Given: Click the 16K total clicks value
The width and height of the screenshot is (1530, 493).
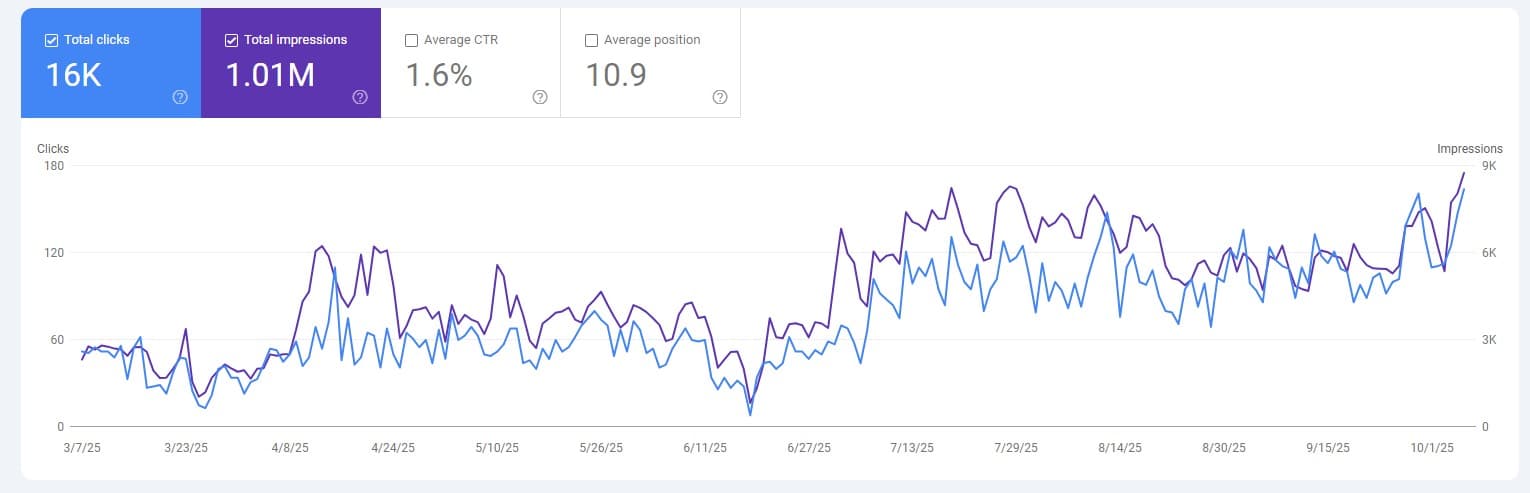Looking at the screenshot, I should click(74, 75).
